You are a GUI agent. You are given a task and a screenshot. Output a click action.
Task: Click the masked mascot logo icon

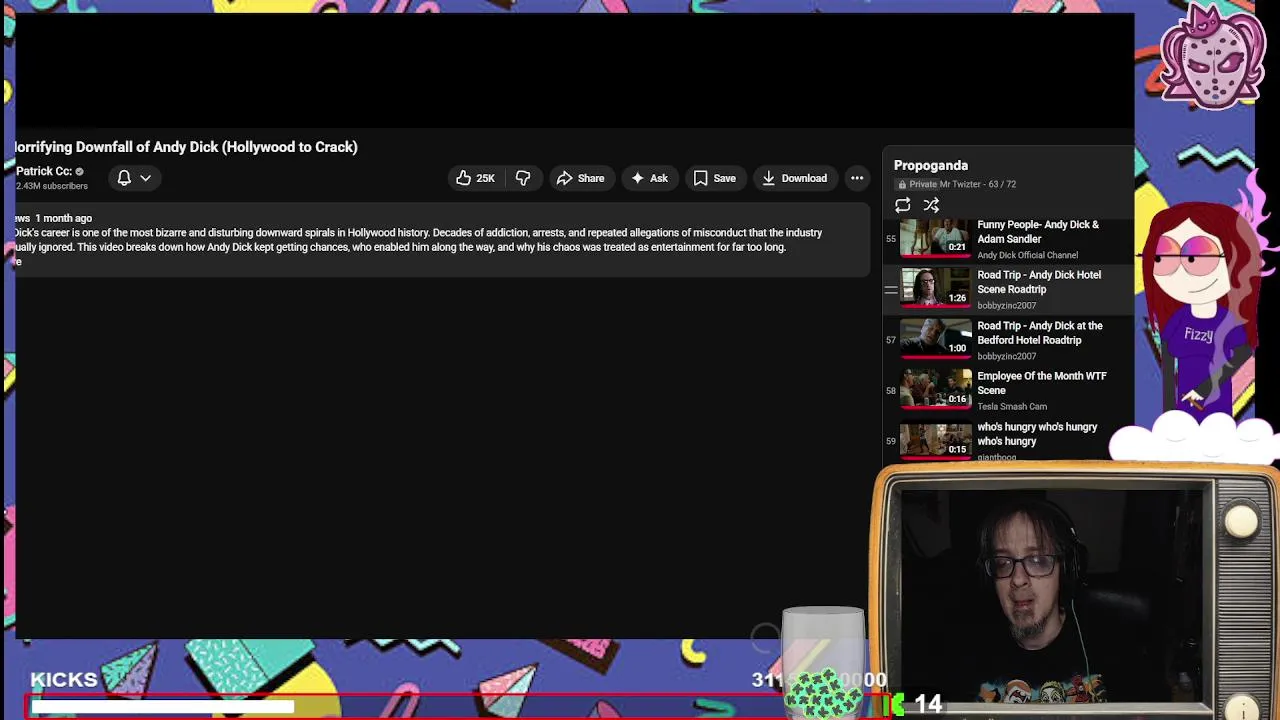pyautogui.click(x=1211, y=57)
